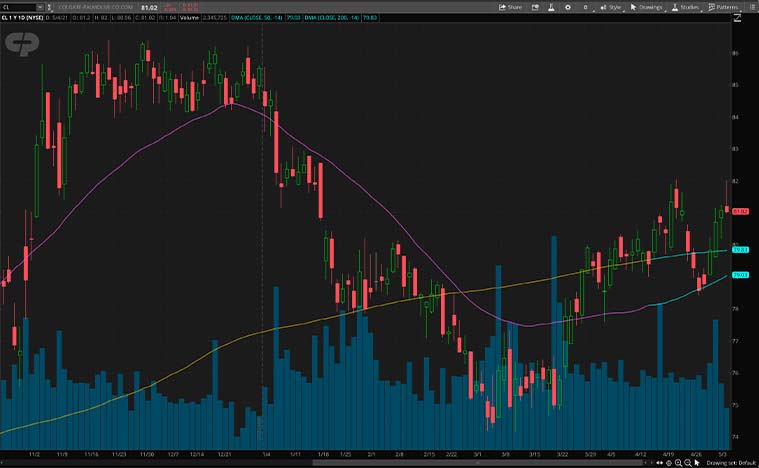Select the pointer cursor tool at bottom
This screenshot has width=759, height=468.
click(696, 461)
